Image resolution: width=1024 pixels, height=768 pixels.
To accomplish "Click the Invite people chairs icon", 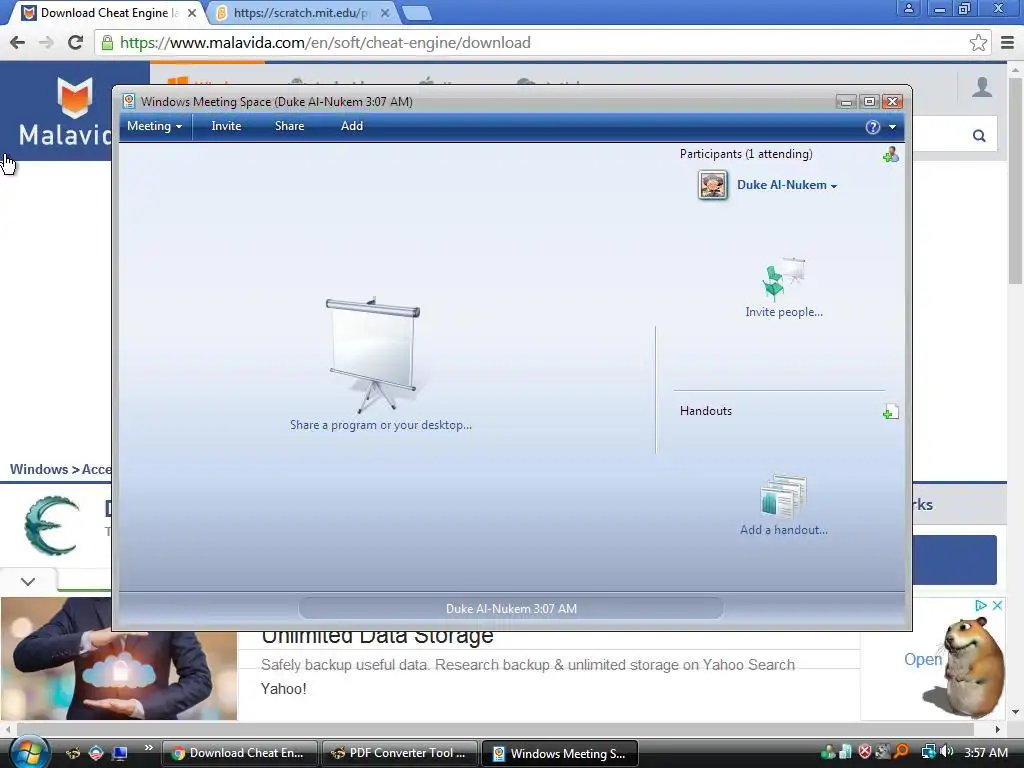I will click(783, 278).
